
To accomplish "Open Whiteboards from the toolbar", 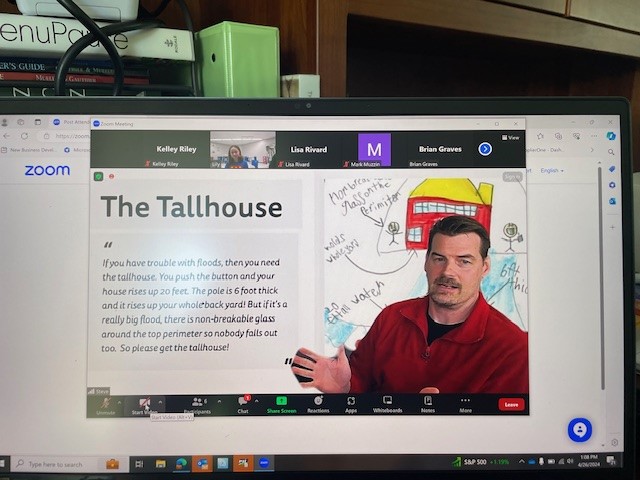I will tap(388, 404).
